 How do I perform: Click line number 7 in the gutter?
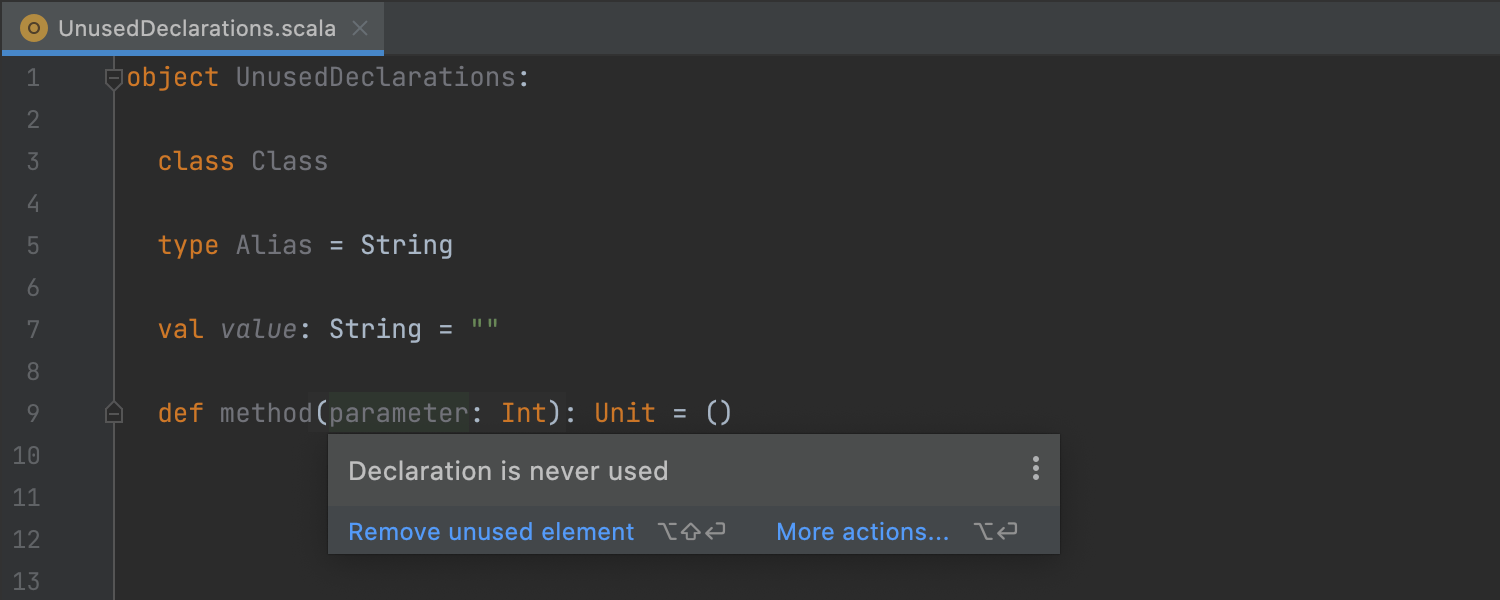33,330
